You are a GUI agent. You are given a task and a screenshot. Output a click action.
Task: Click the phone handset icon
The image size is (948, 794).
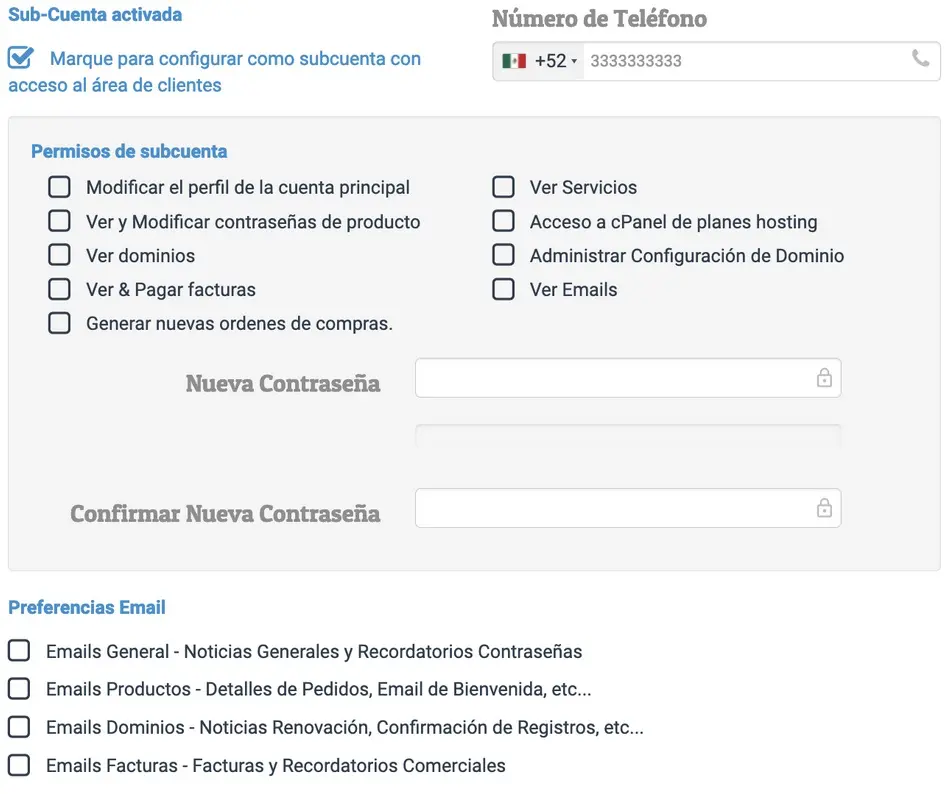point(920,59)
